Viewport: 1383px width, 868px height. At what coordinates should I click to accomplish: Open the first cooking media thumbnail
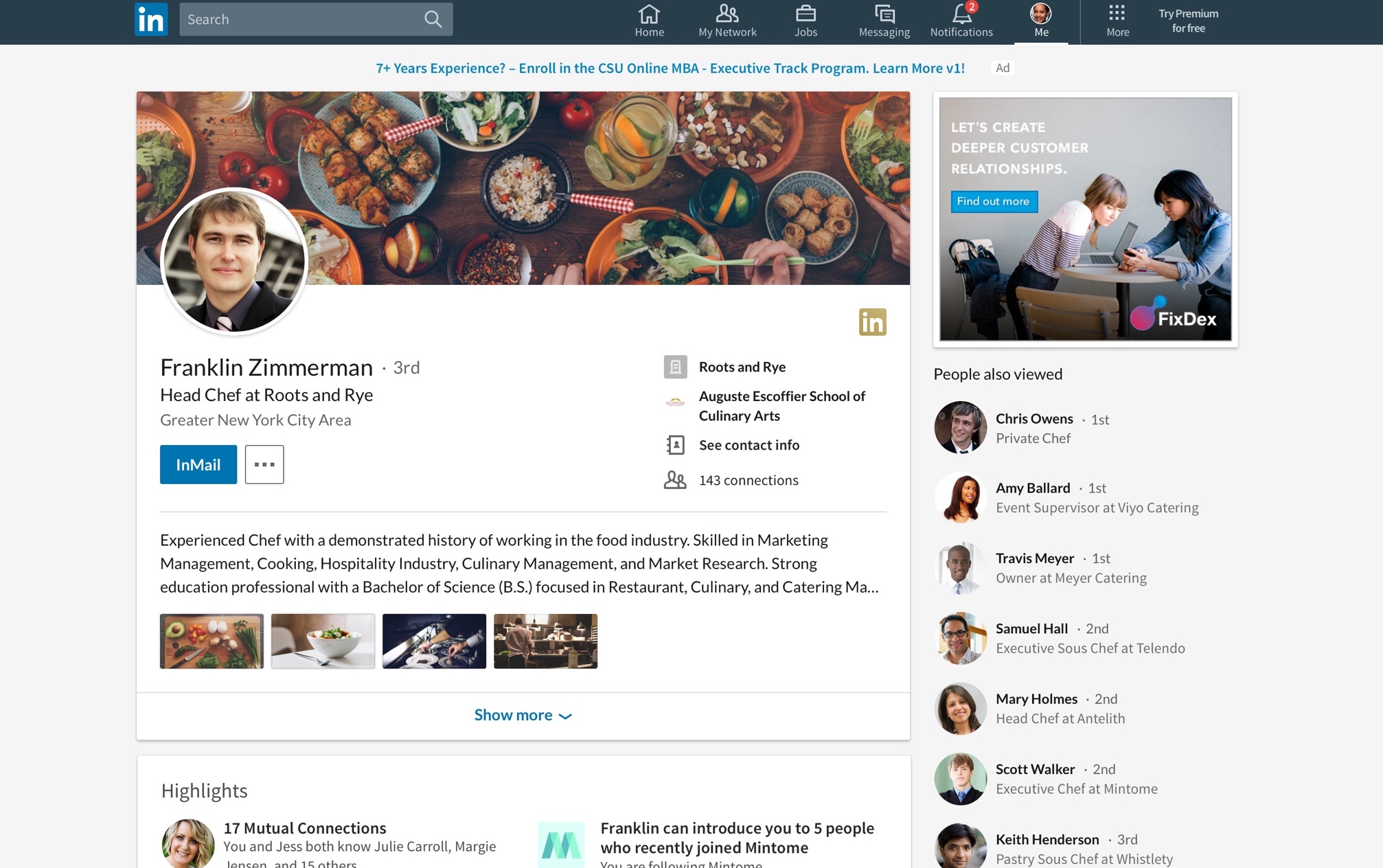click(212, 641)
